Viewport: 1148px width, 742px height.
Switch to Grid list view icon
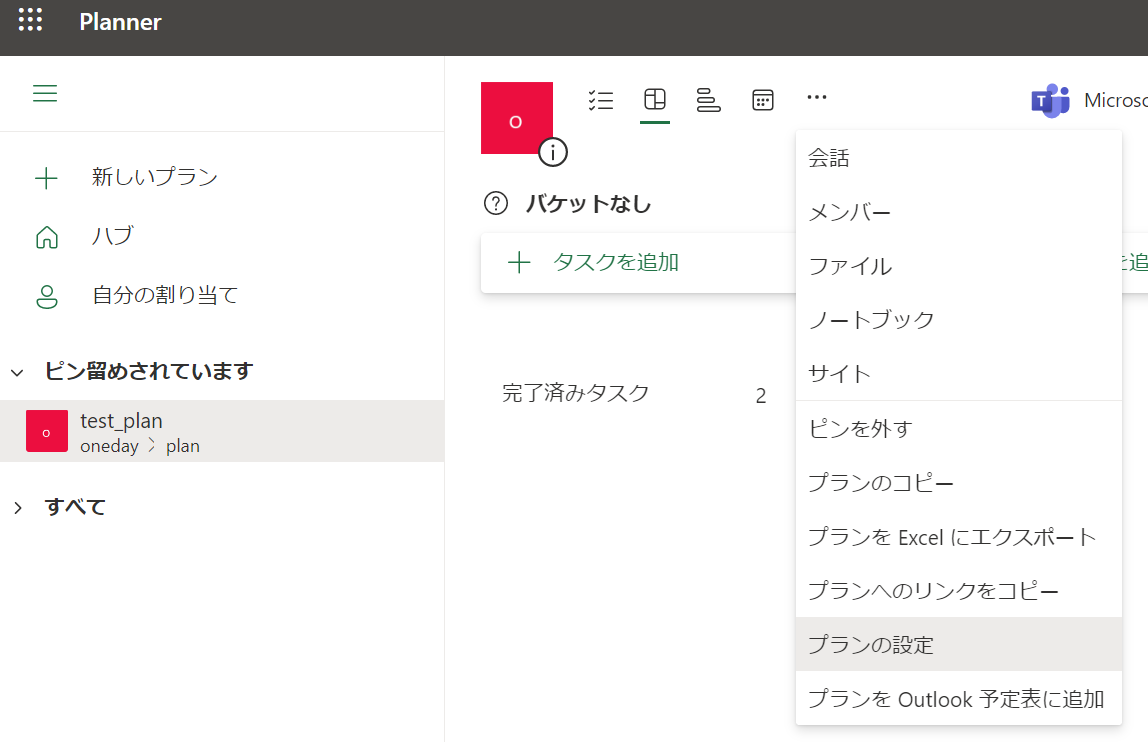pos(600,100)
